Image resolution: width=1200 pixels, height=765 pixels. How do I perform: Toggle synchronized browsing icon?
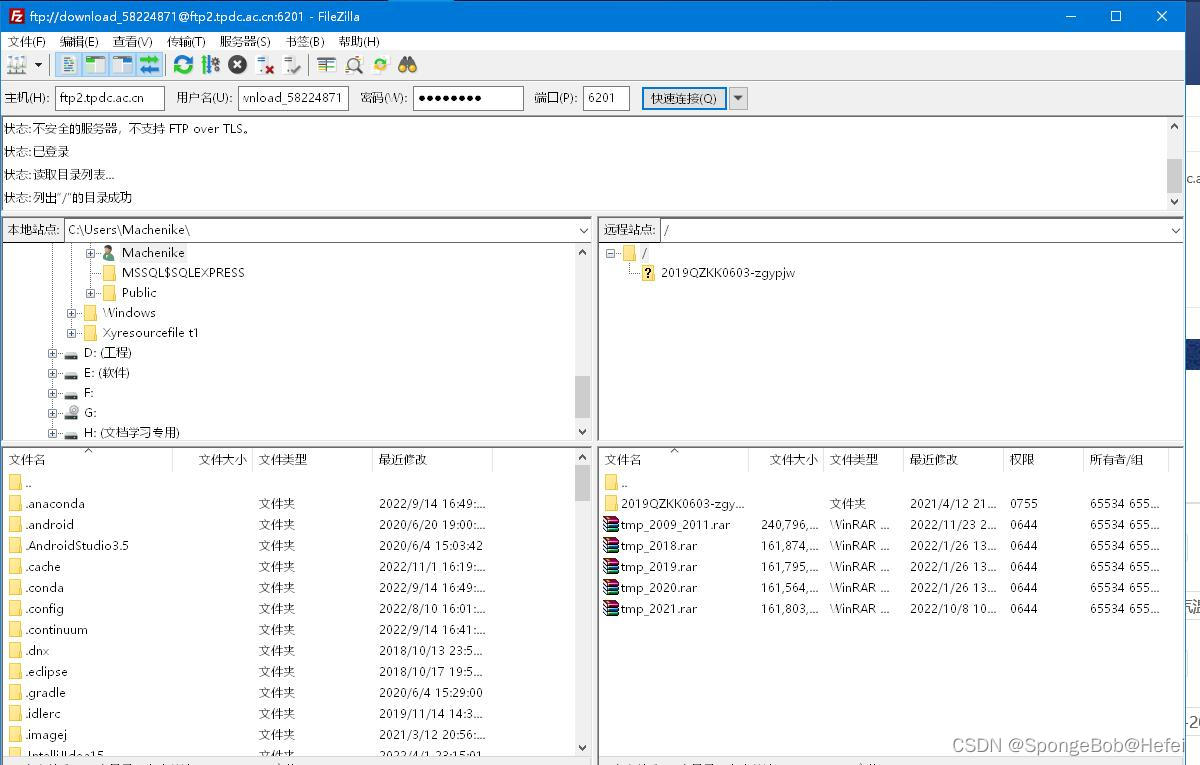(380, 65)
